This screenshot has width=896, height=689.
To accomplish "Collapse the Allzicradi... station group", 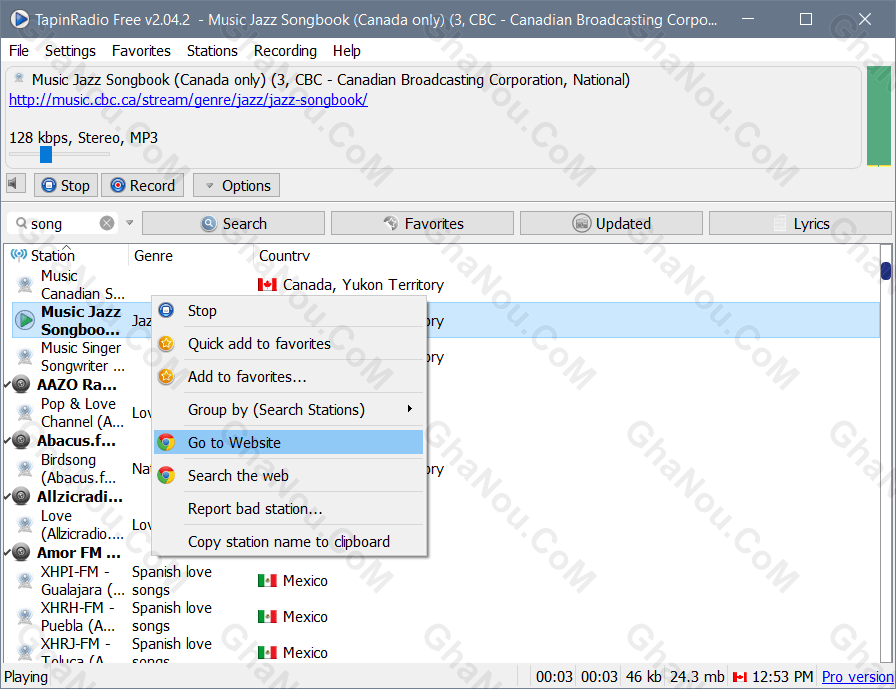I will pyautogui.click(x=7, y=496).
